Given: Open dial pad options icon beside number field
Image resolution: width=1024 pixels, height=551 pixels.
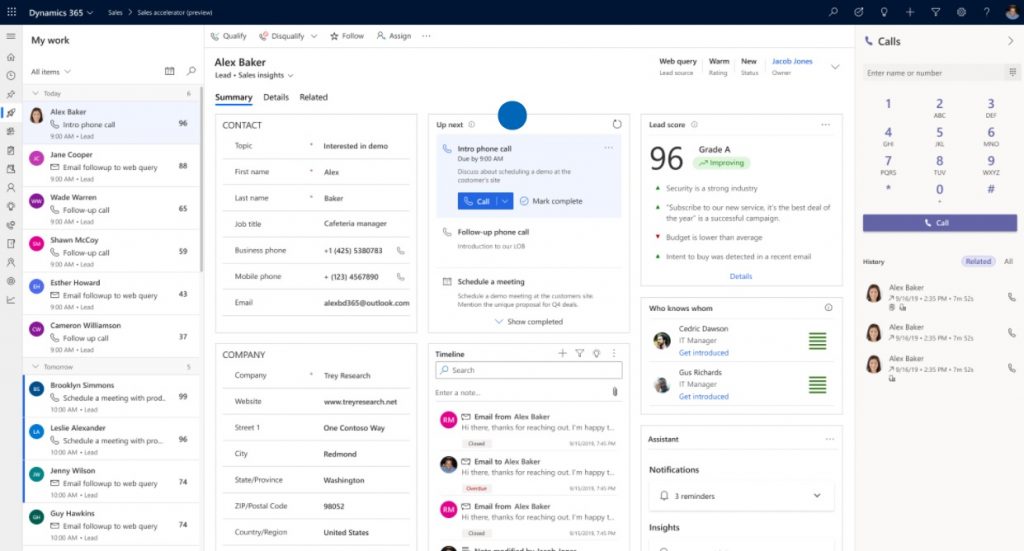Looking at the screenshot, I should 1012,72.
